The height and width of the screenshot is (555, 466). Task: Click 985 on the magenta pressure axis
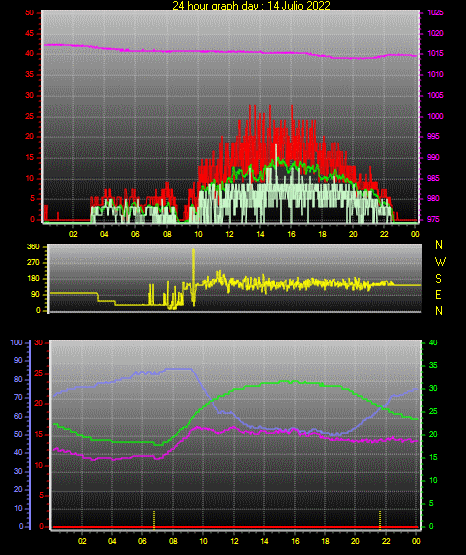[433, 178]
